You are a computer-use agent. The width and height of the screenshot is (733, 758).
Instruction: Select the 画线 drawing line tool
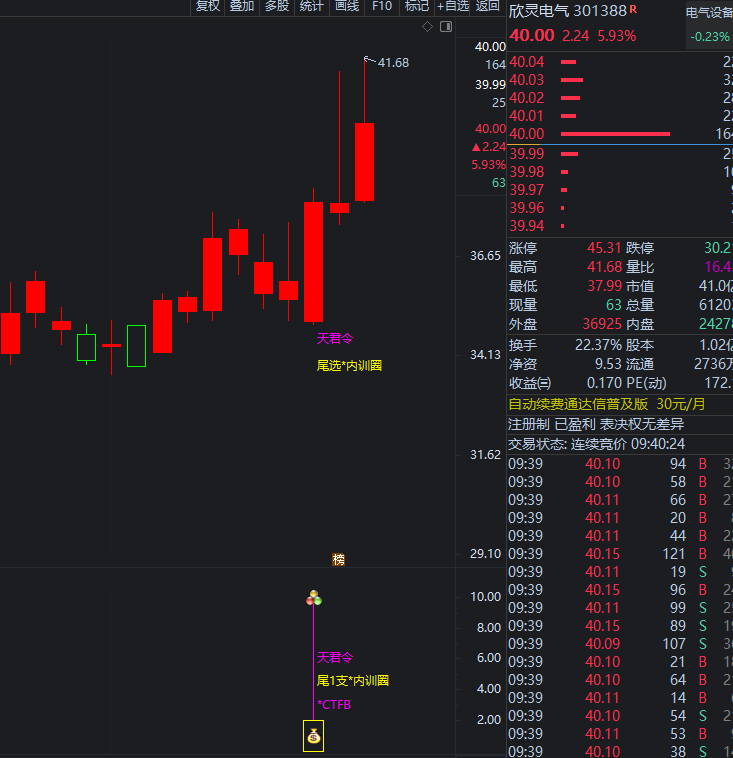click(x=346, y=6)
